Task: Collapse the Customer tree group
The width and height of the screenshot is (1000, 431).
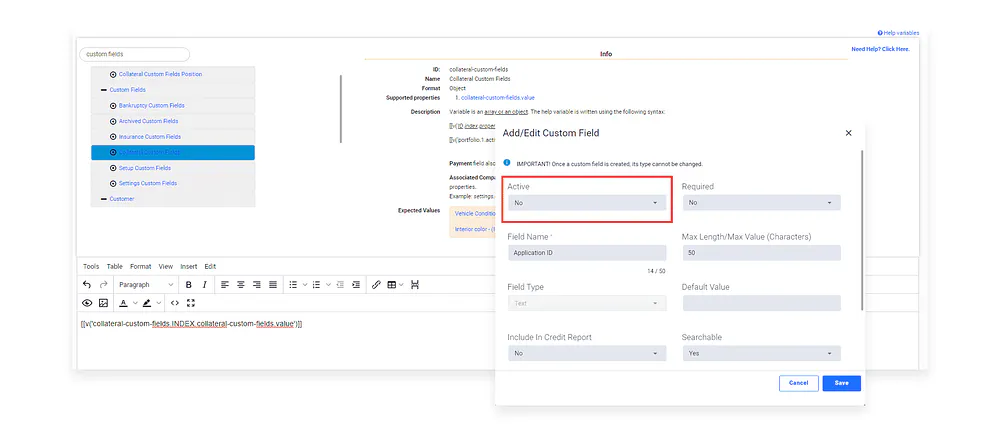Action: click(x=103, y=199)
